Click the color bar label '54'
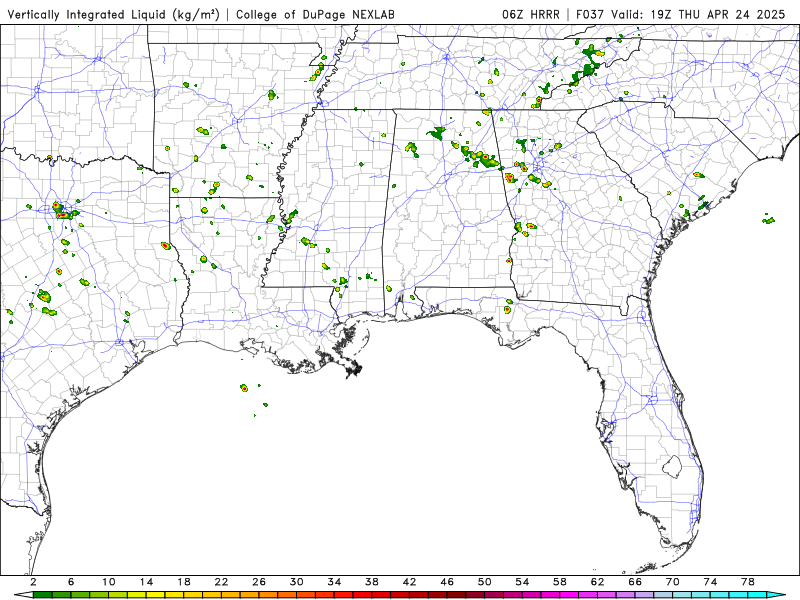This screenshot has height=600, width=800. pos(522,582)
